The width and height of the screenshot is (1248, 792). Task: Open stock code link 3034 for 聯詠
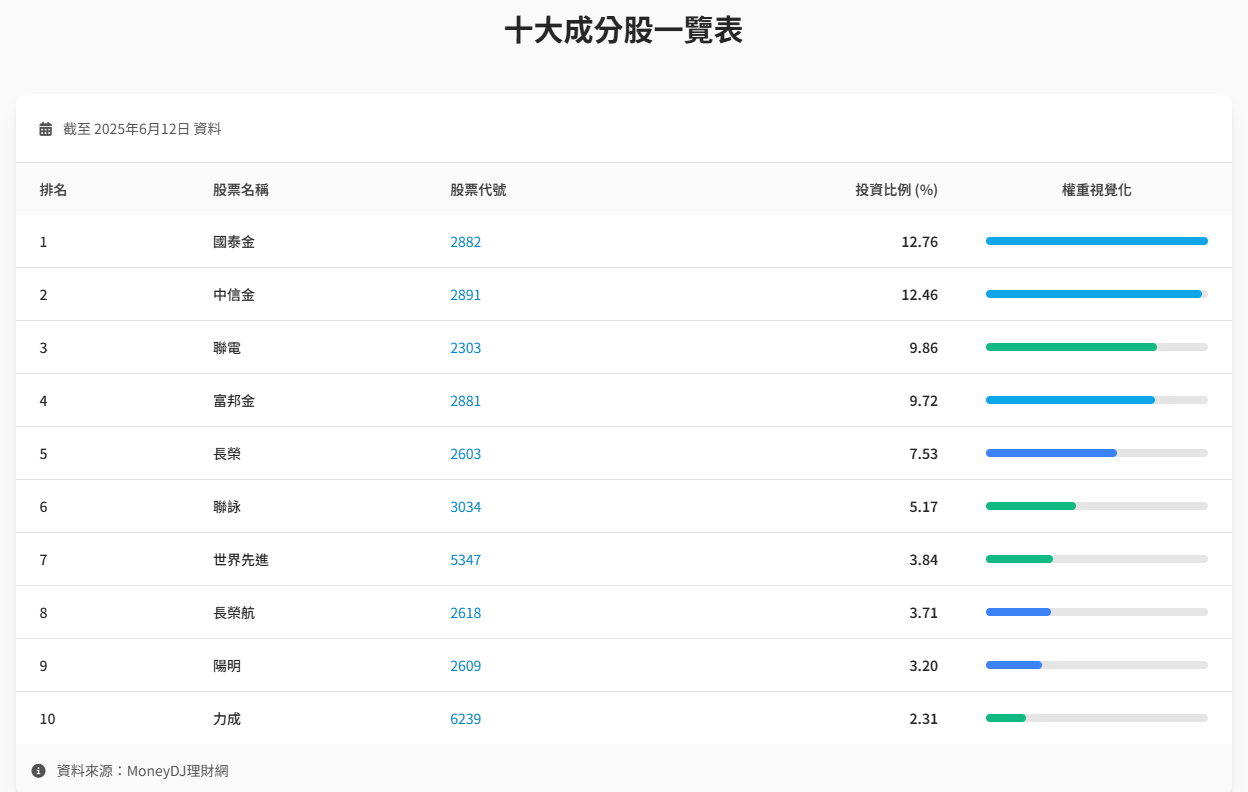point(466,506)
